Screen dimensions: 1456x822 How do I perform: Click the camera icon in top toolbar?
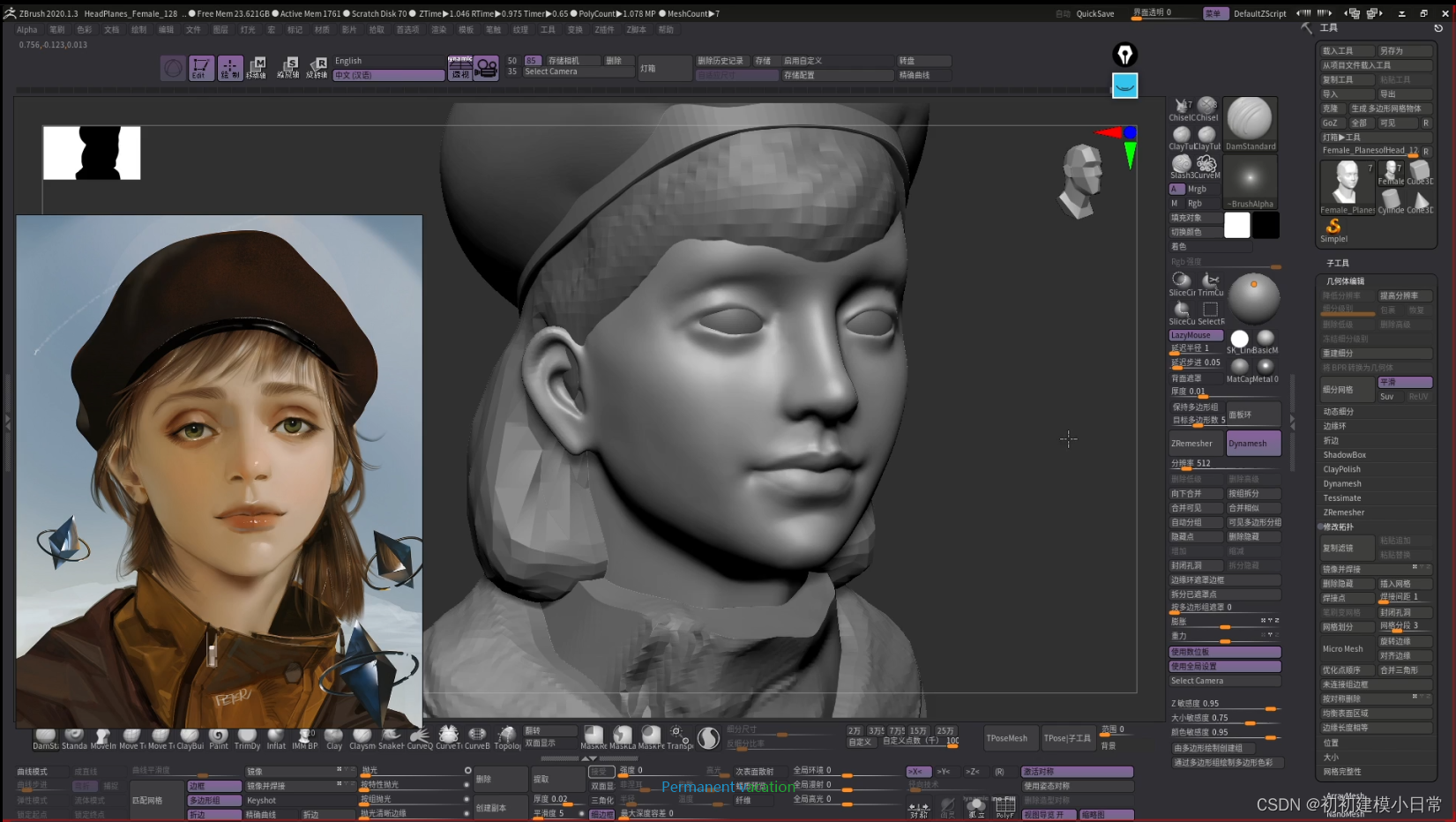[x=486, y=68]
